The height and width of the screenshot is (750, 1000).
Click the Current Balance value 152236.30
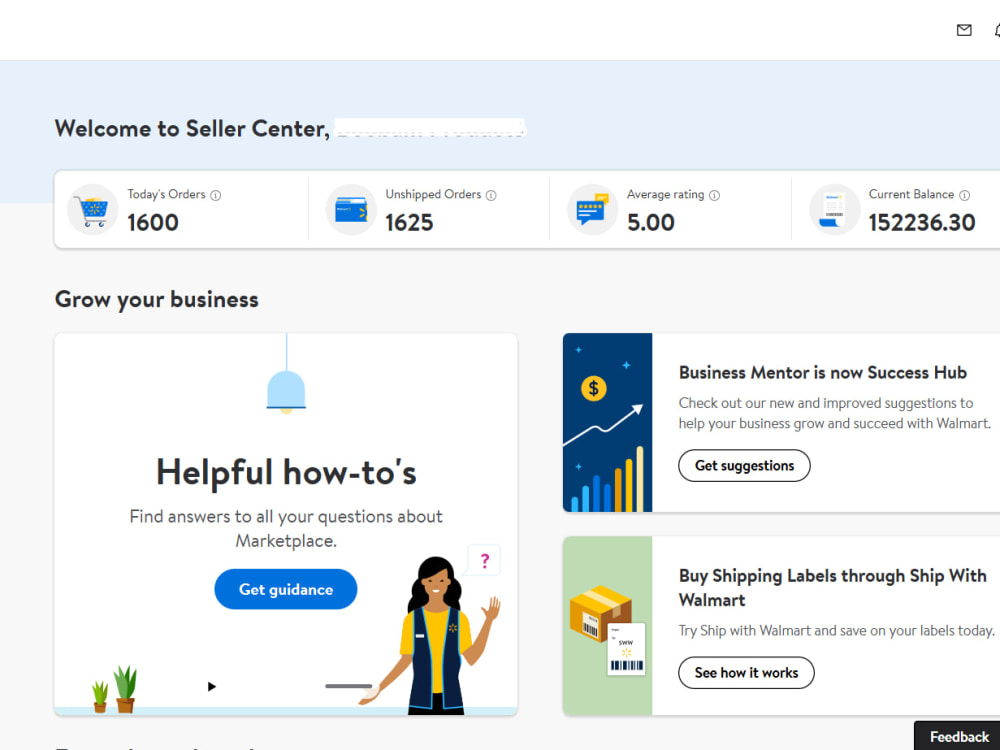click(922, 223)
